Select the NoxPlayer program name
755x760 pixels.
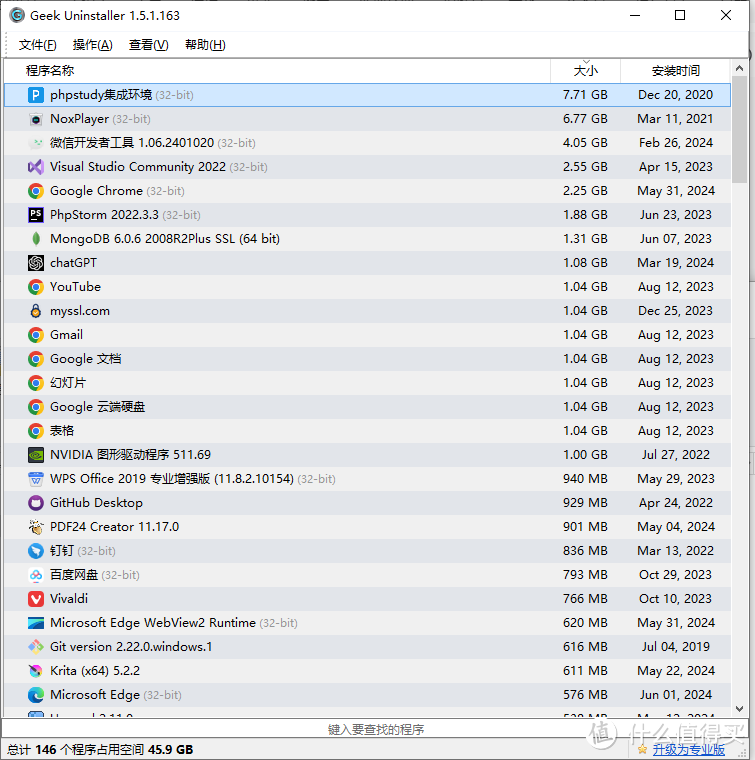coord(79,119)
